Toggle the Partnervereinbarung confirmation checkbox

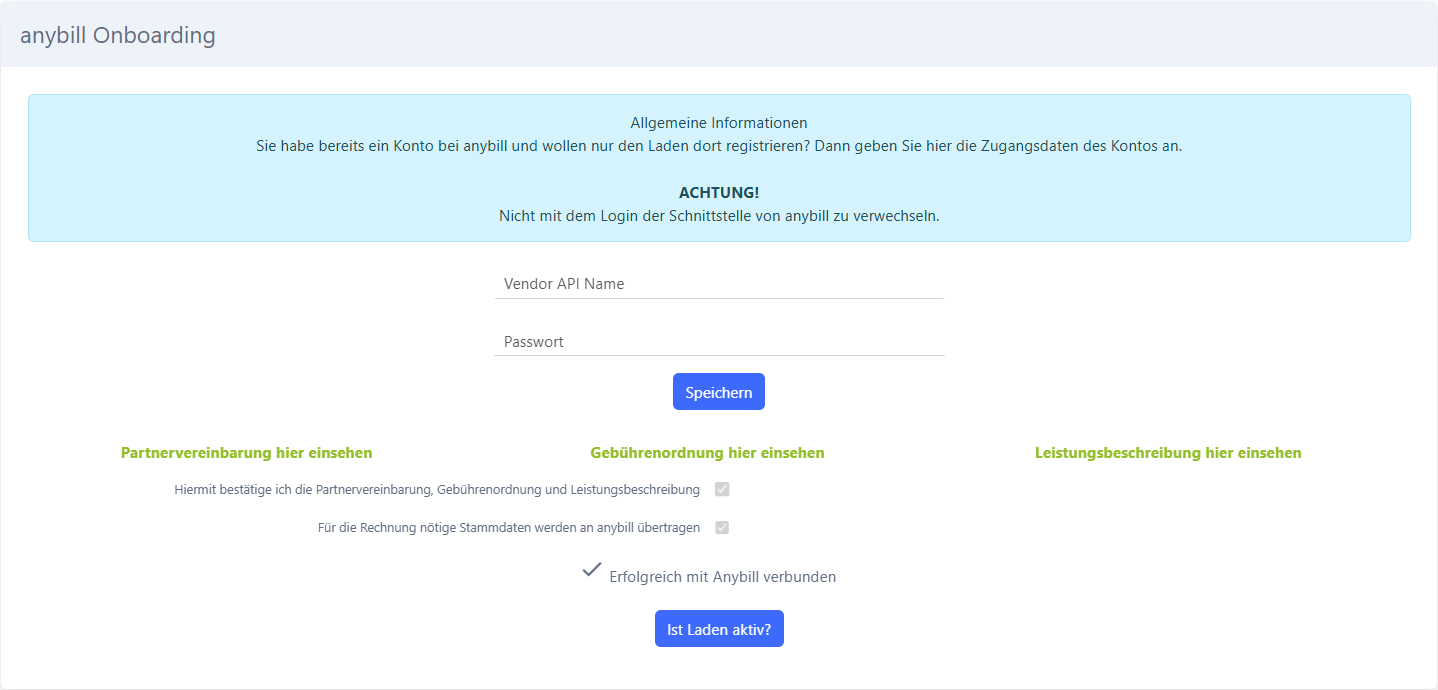pos(722,490)
